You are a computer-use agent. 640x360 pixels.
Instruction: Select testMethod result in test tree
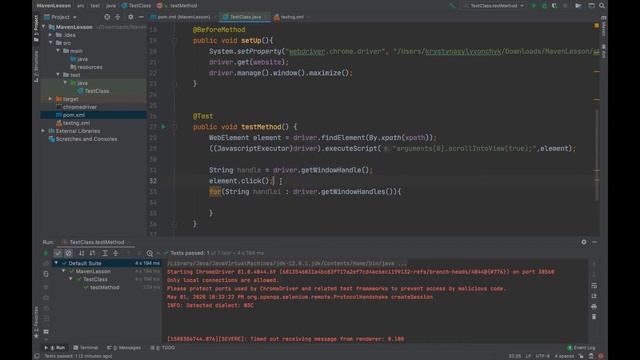[104, 287]
